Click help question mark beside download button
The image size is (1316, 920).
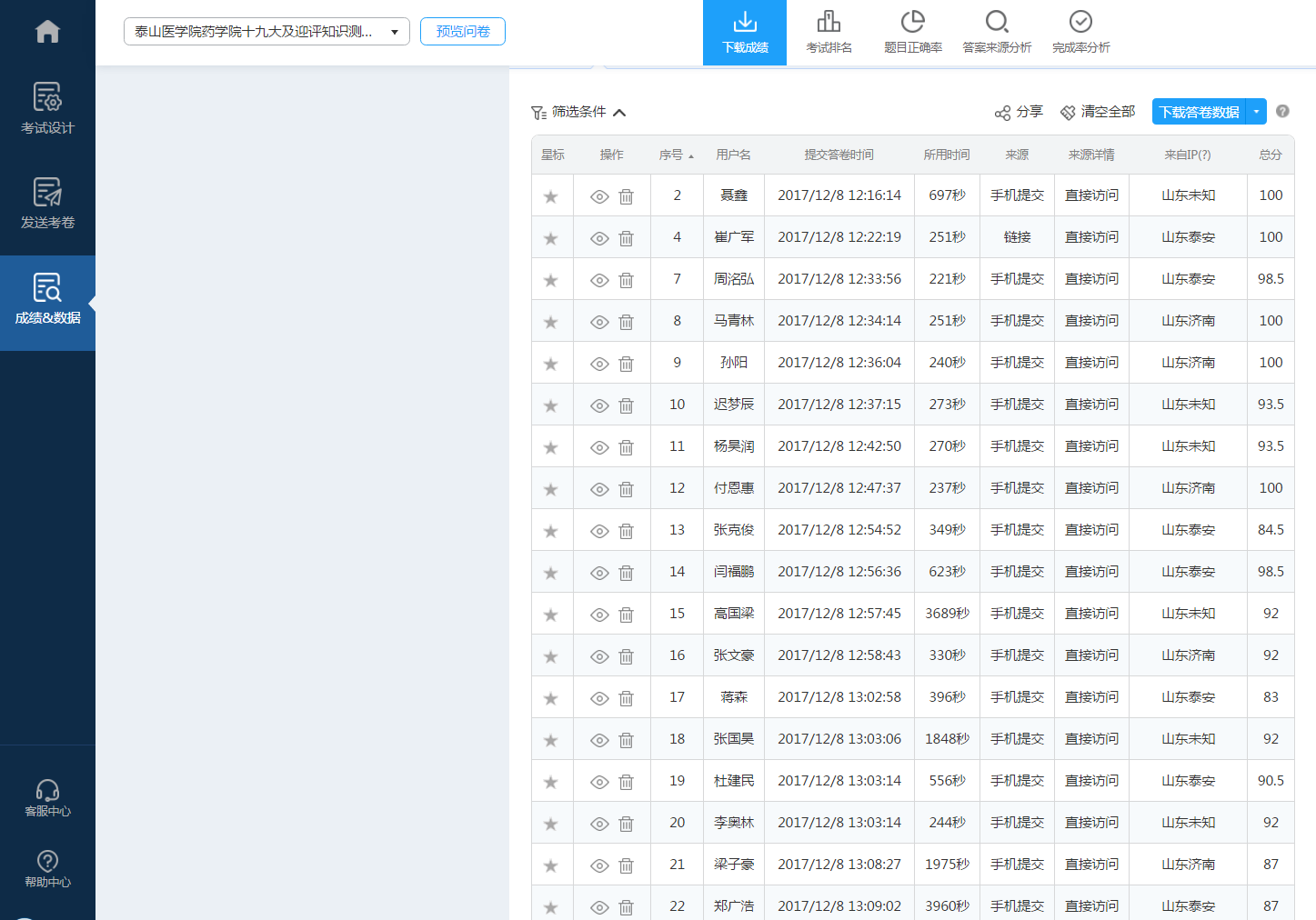click(x=1282, y=111)
